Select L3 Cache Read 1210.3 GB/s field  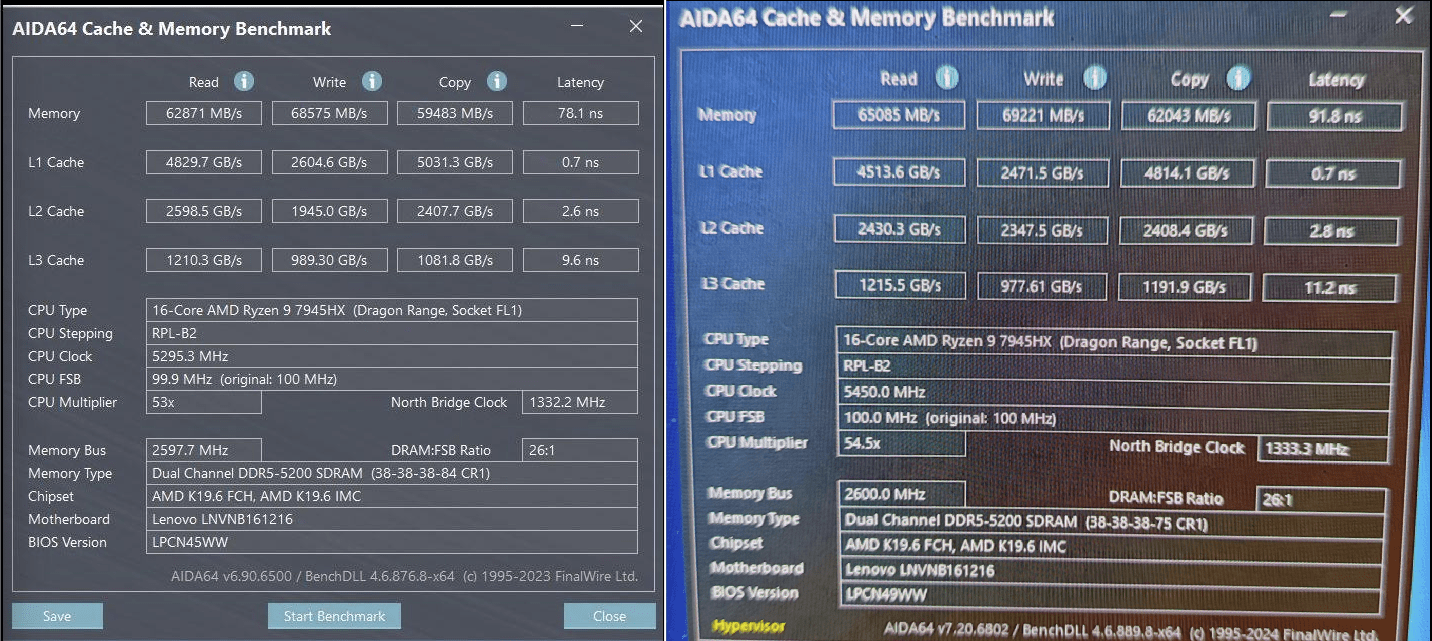click(x=203, y=260)
